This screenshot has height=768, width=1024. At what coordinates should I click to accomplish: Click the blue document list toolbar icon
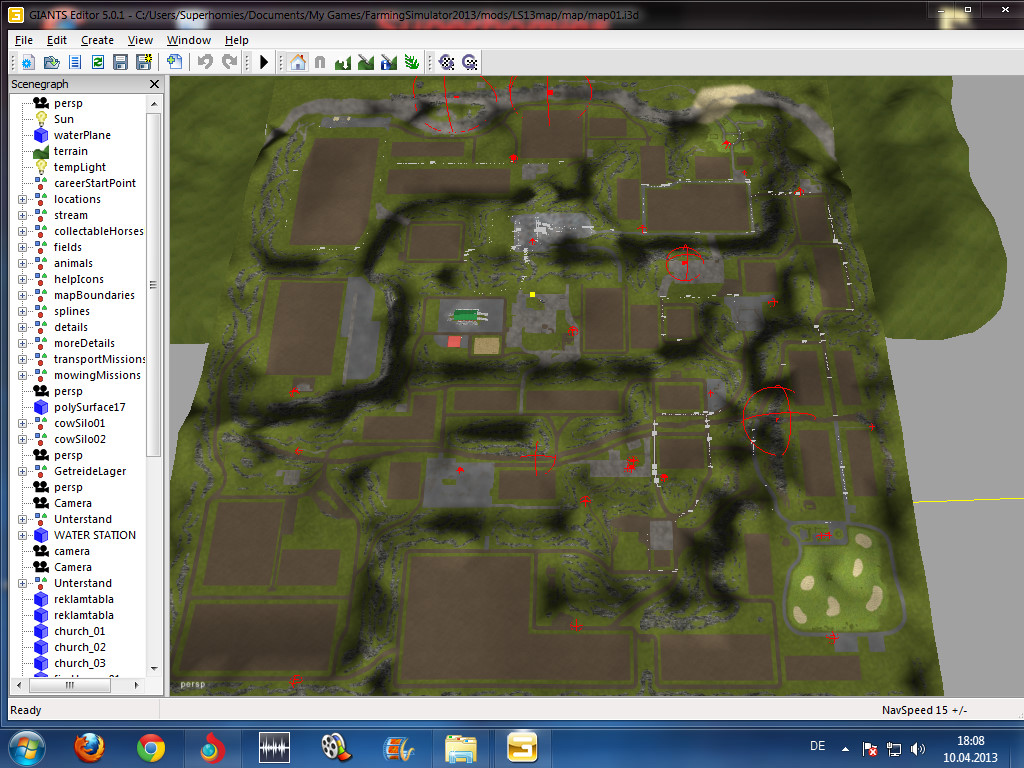pyautogui.click(x=74, y=63)
